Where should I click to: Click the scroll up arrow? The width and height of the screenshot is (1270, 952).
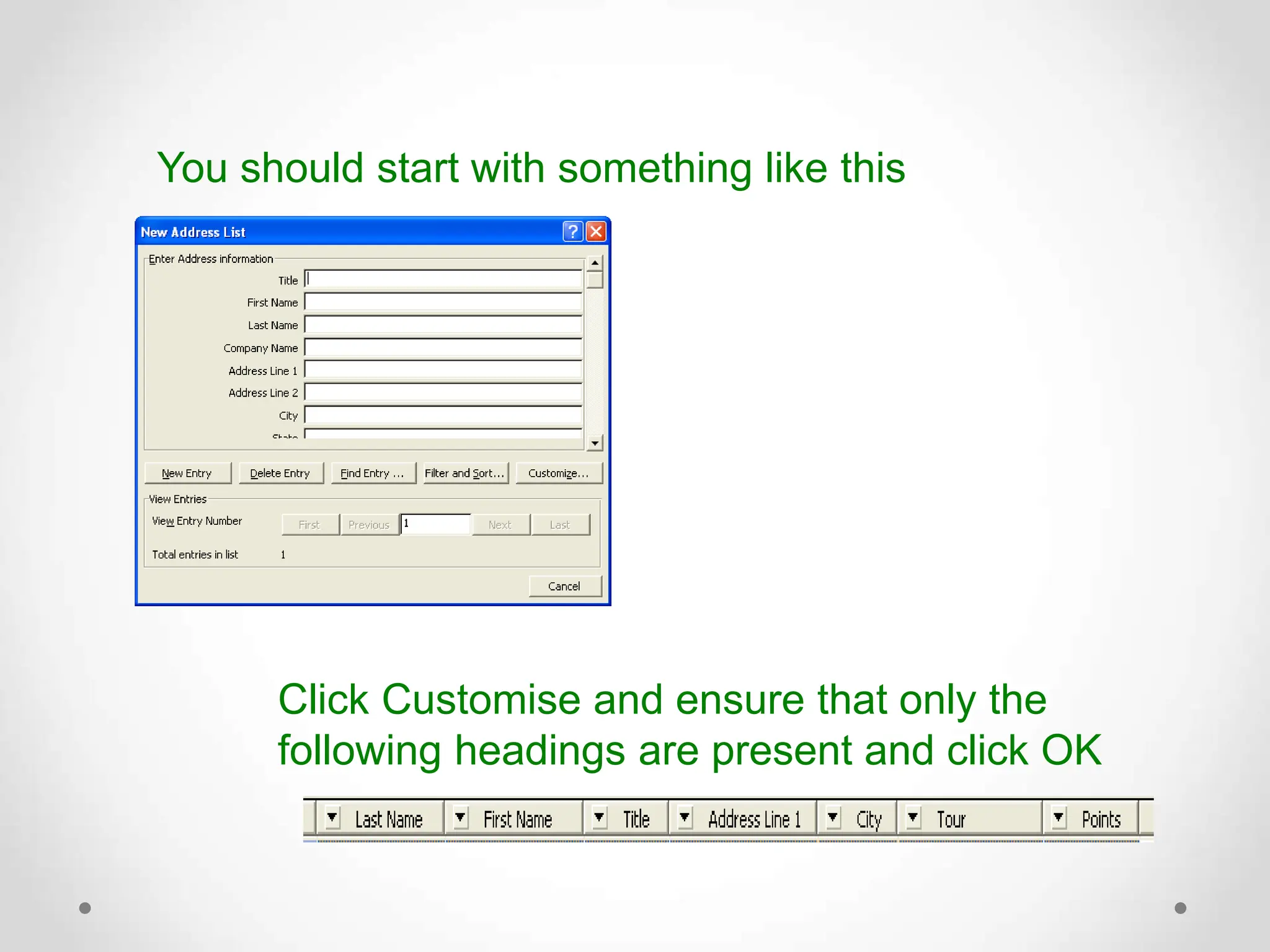point(595,263)
